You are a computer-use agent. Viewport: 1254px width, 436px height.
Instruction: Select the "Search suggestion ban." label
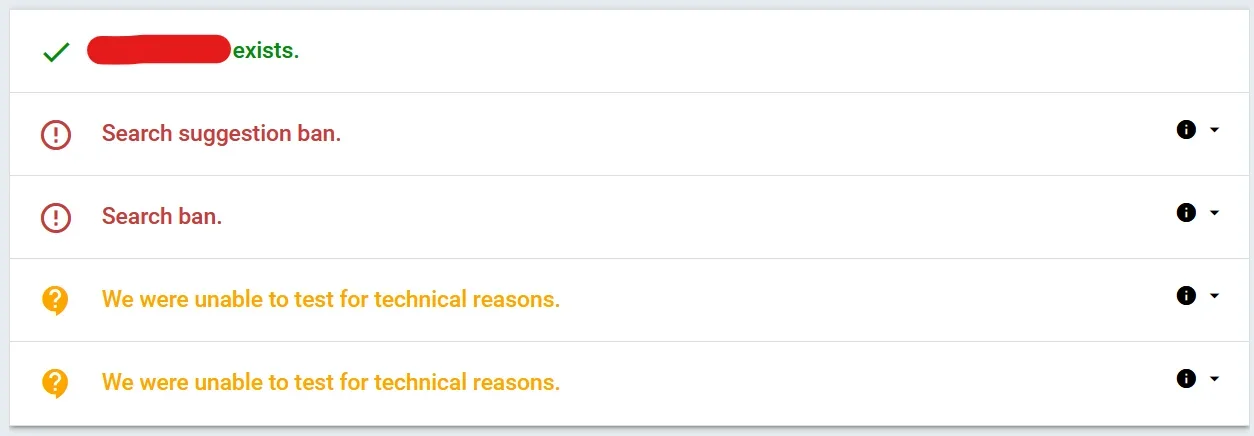pyautogui.click(x=221, y=133)
